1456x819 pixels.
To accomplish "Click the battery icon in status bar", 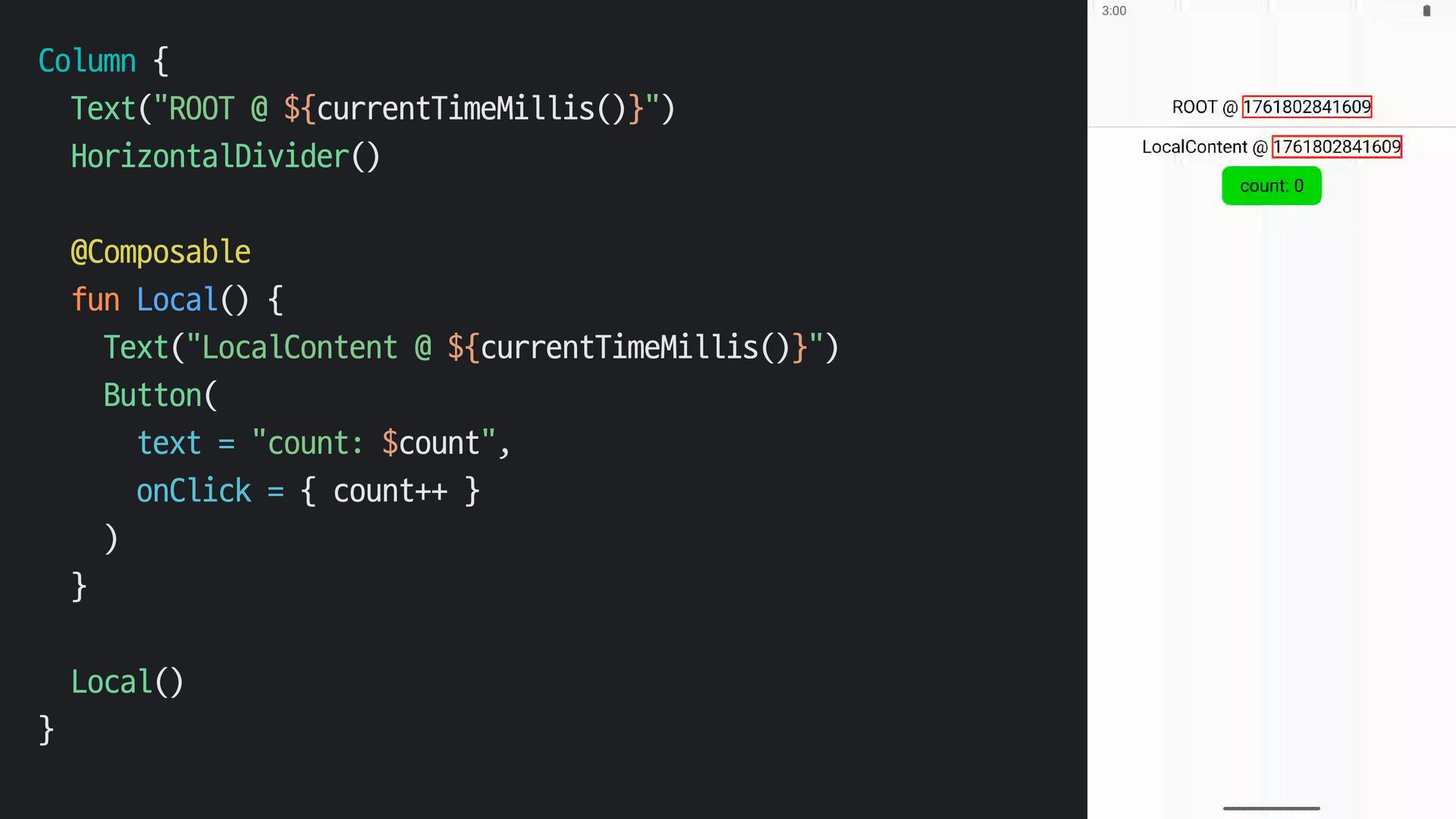I will point(1426,11).
